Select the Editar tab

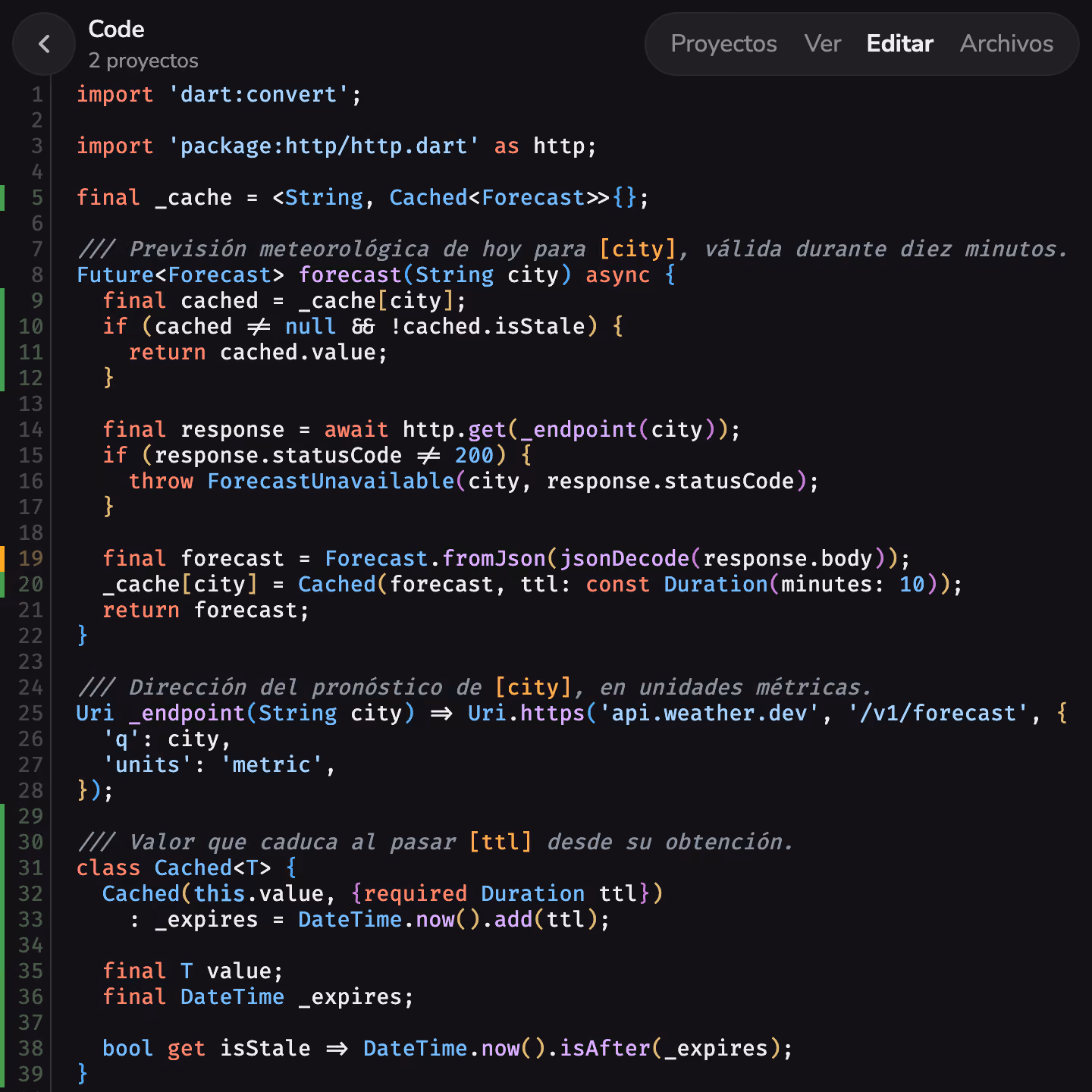[899, 44]
